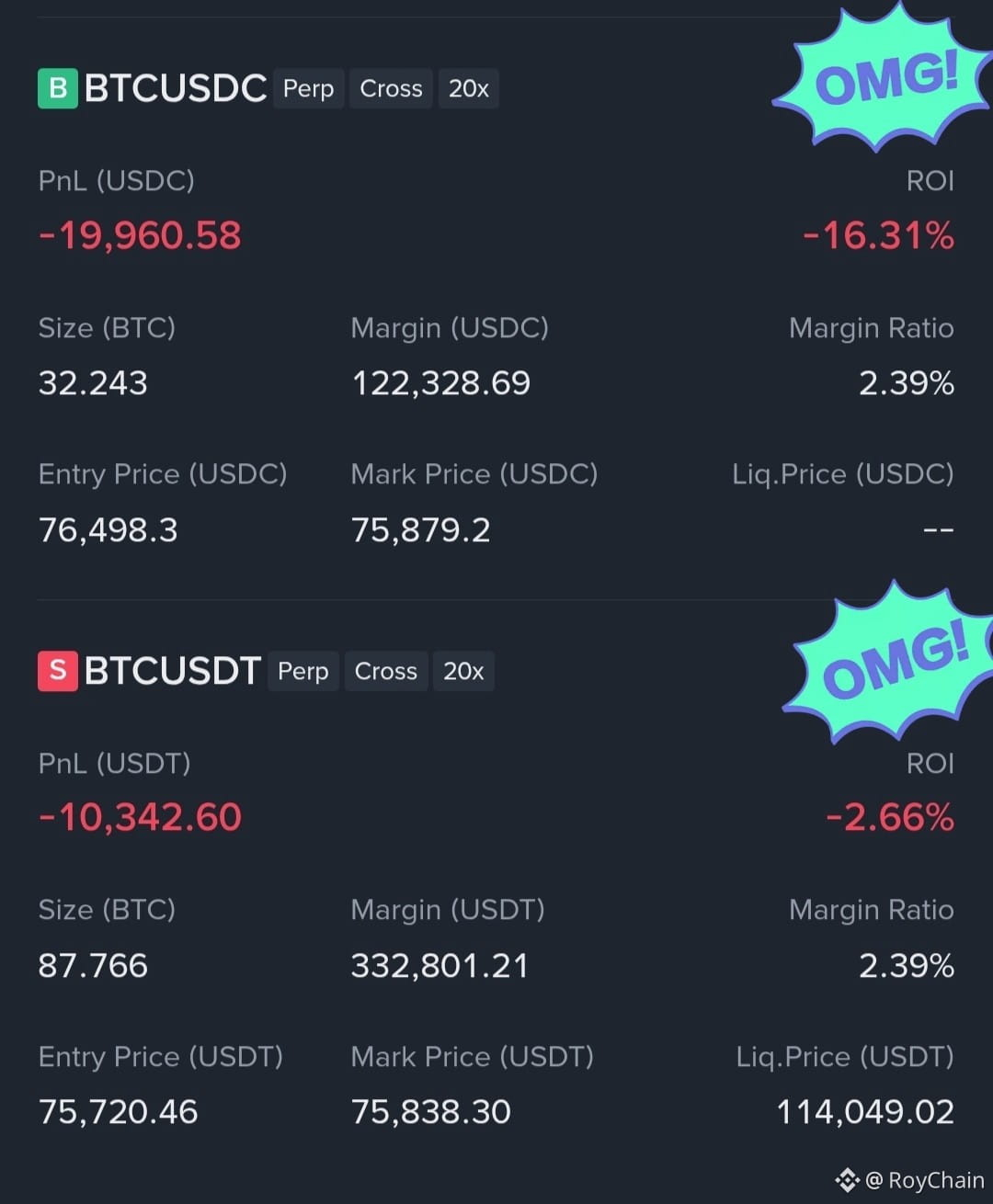Select the Cross tag on BTCUSDT
The height and width of the screenshot is (1204, 993).
[386, 671]
